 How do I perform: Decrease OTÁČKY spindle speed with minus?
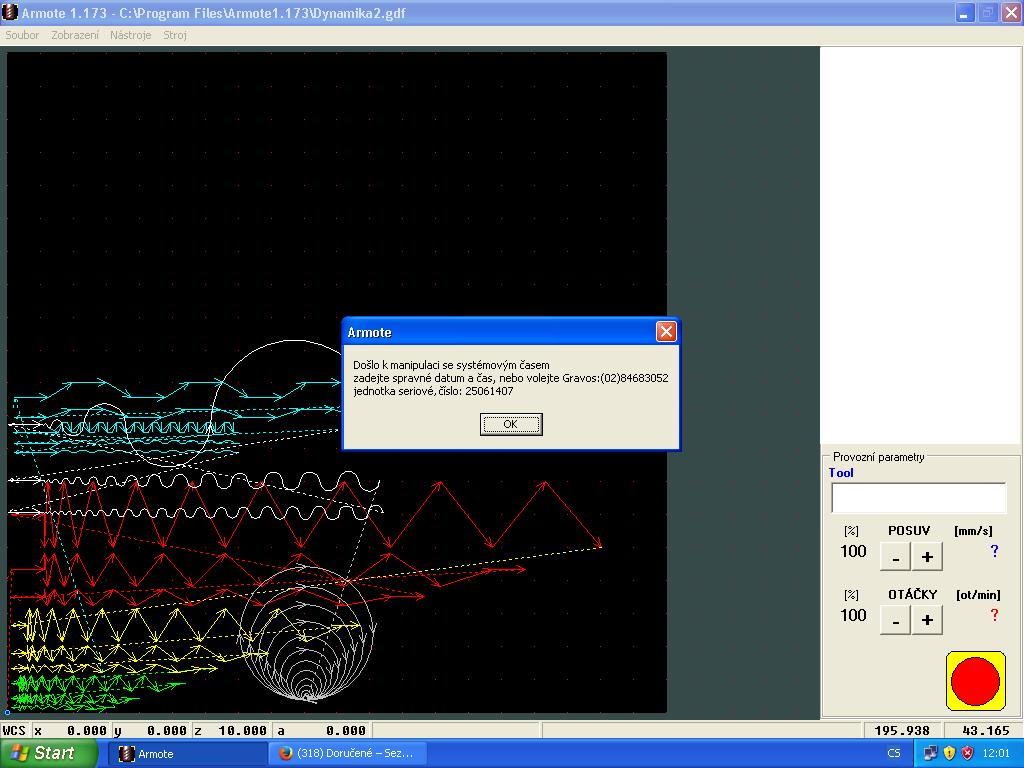(895, 621)
